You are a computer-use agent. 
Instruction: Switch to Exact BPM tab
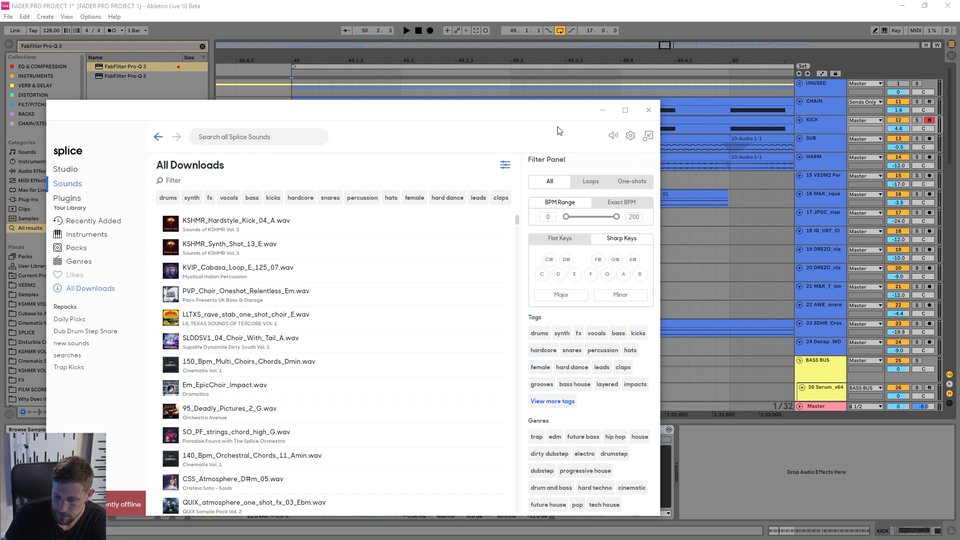click(x=621, y=202)
